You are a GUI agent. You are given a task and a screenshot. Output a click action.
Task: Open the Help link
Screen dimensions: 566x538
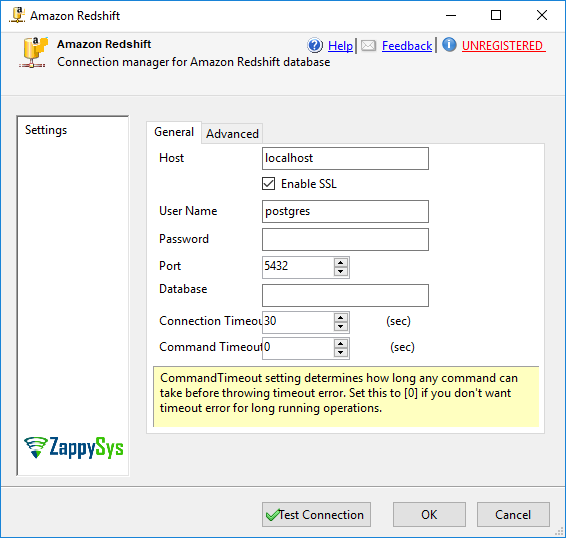[340, 46]
